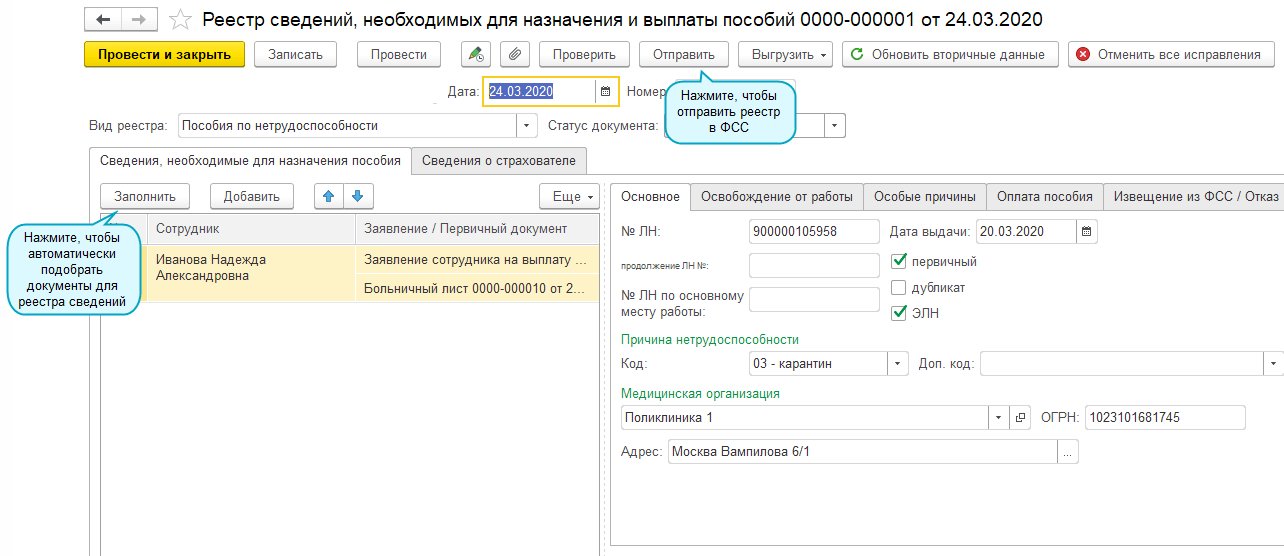
Task: Switch to Сведения о страхователе tab
Action: coord(499,161)
